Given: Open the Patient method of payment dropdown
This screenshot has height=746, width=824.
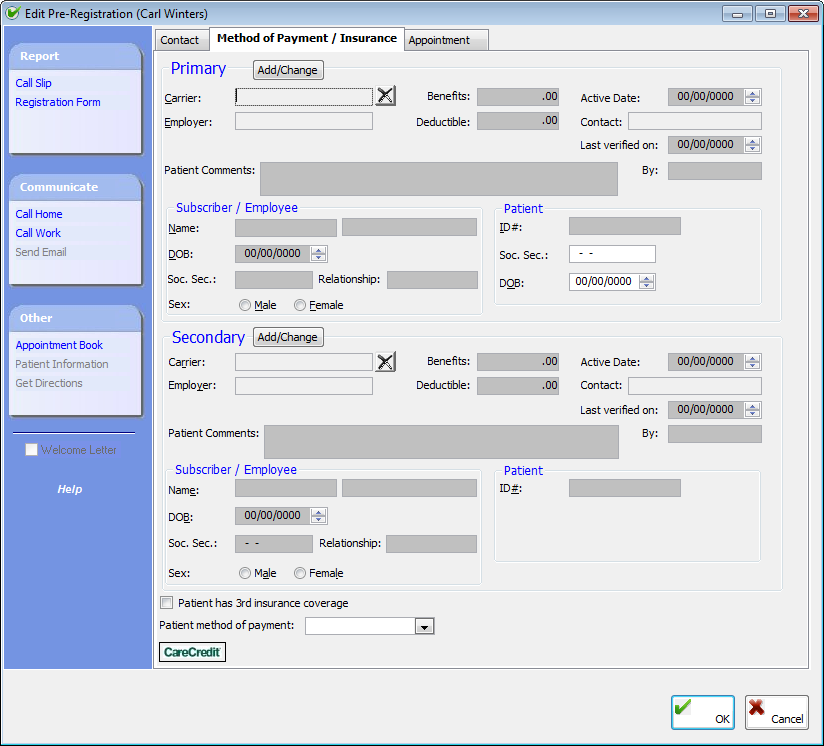Looking at the screenshot, I should pos(424,626).
